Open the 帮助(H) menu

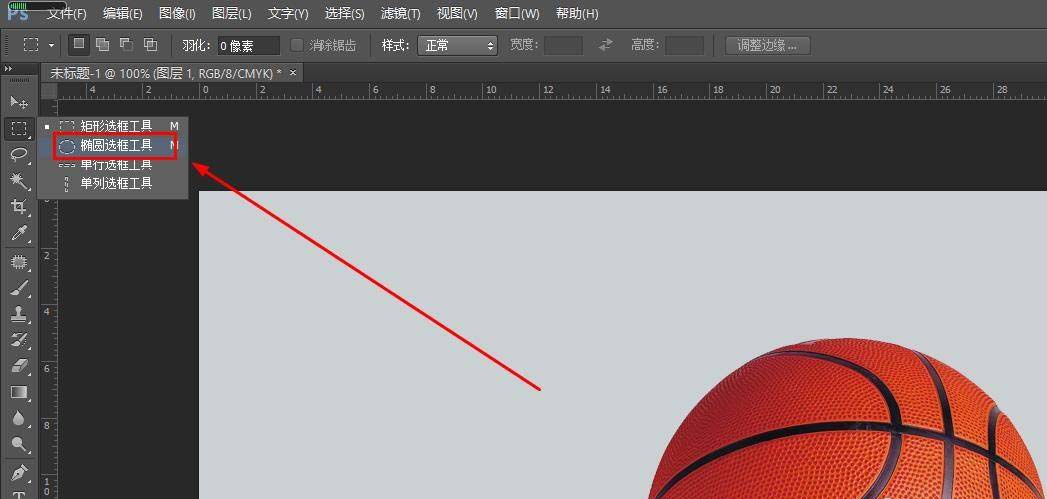(577, 13)
